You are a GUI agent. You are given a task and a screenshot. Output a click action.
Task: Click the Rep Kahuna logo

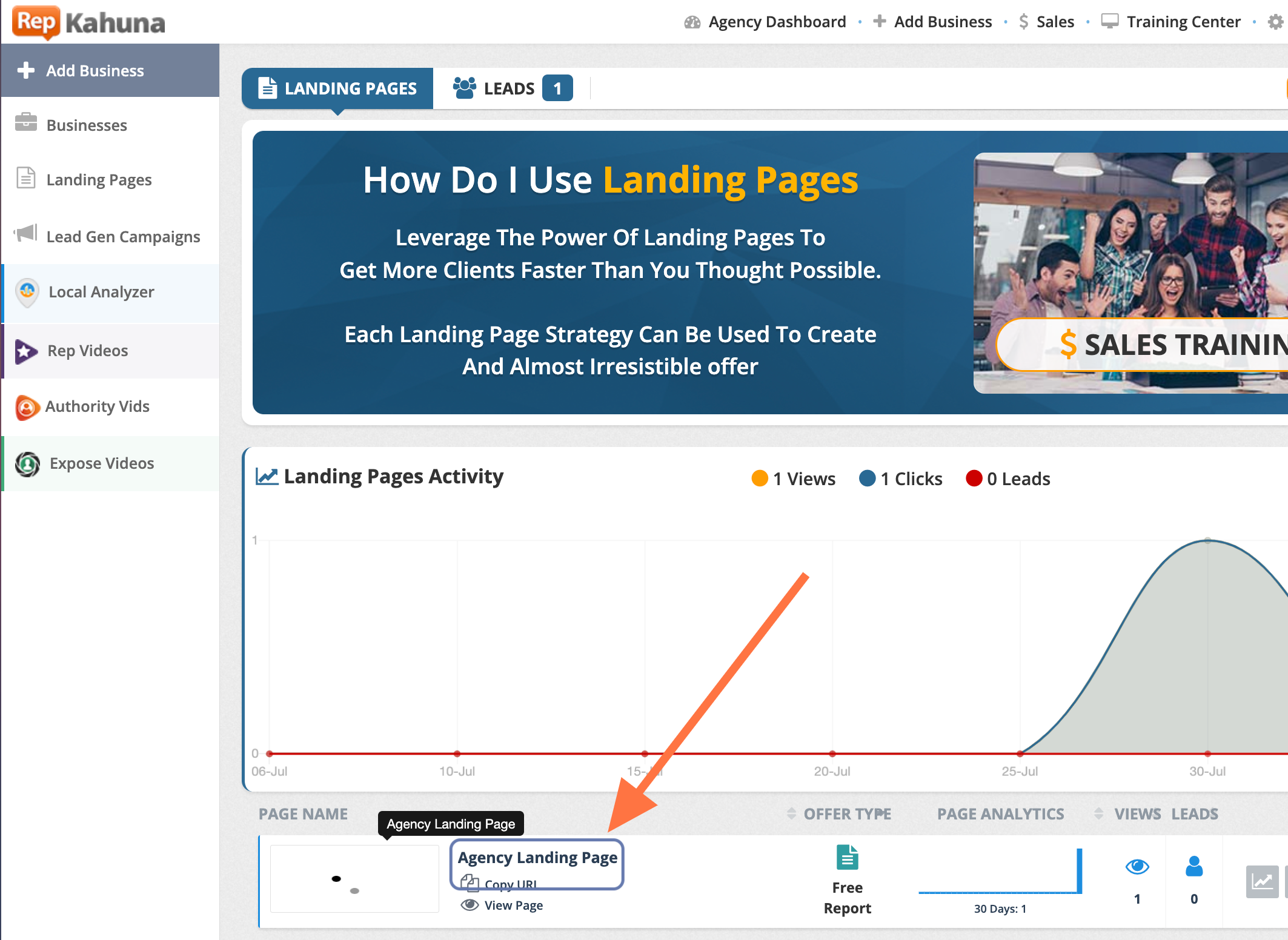coord(88,22)
